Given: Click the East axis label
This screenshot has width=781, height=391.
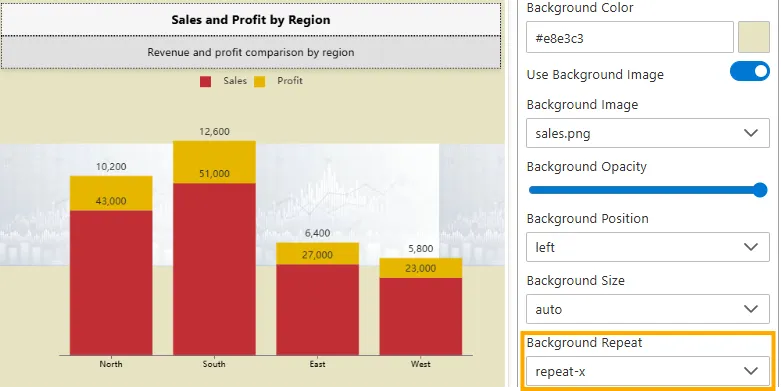Looking at the screenshot, I should (317, 364).
